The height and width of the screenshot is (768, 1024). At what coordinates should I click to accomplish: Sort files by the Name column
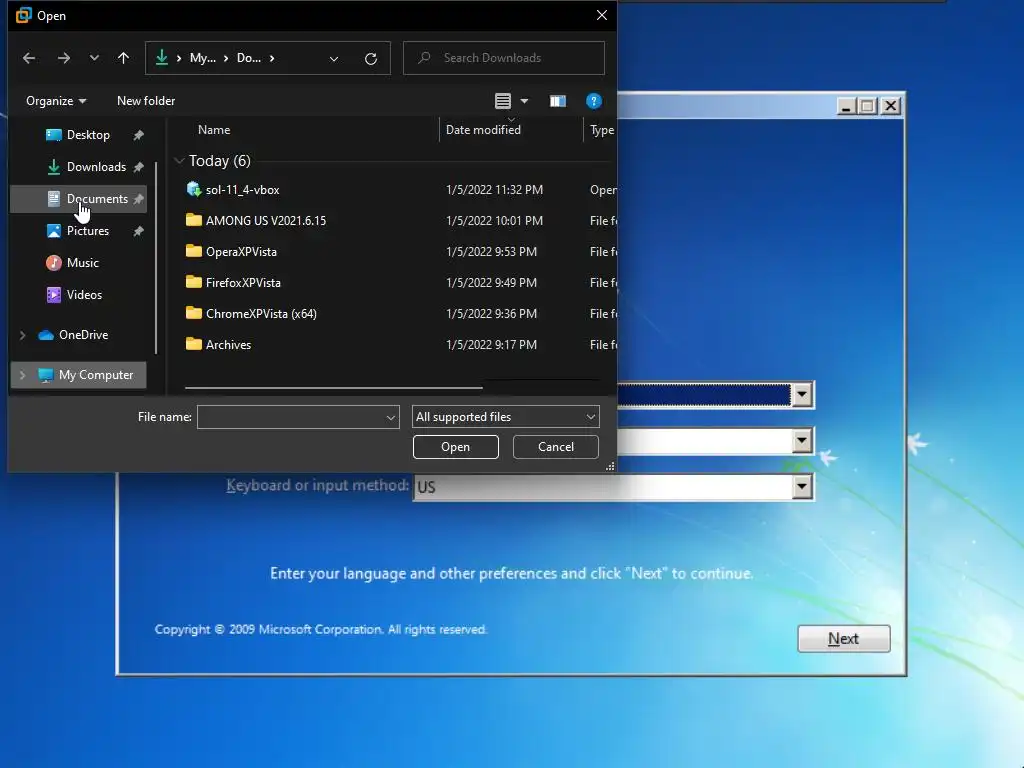tap(214, 130)
